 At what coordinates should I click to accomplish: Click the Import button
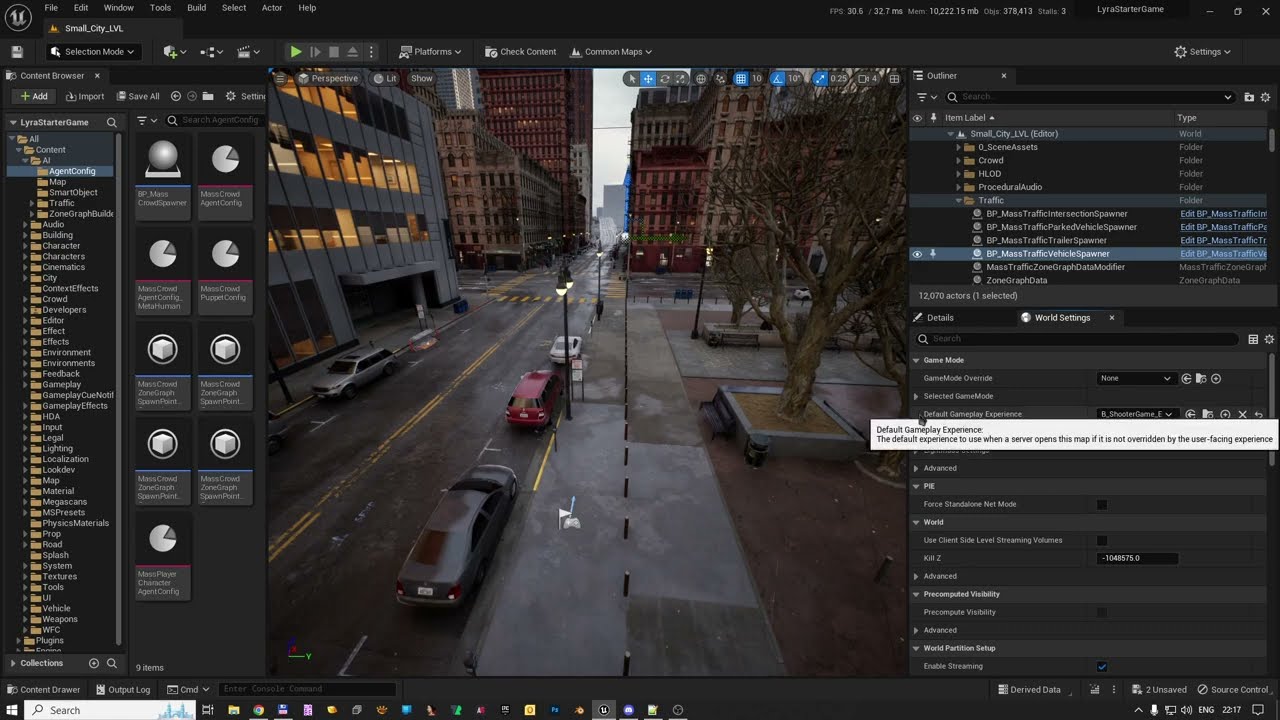pyautogui.click(x=85, y=96)
